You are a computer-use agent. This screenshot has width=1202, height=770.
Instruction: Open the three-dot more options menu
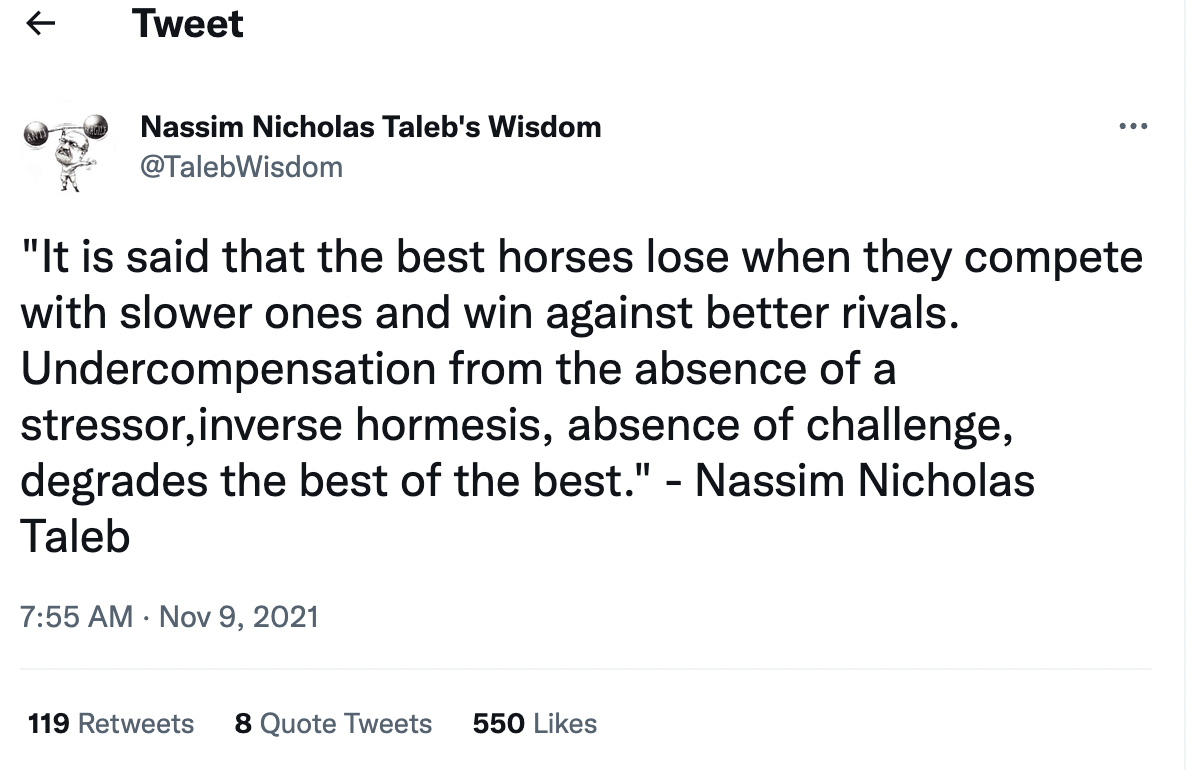[x=1134, y=127]
